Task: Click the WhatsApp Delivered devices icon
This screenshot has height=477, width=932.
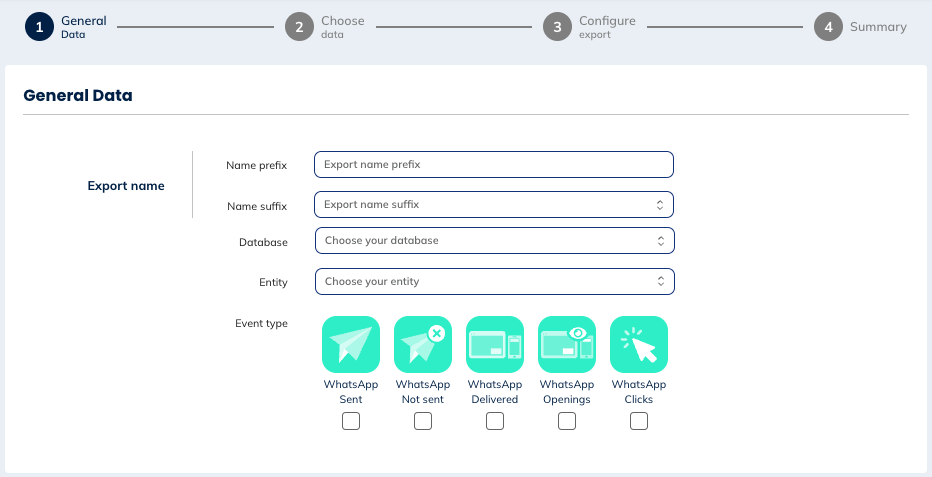Action: coord(495,345)
